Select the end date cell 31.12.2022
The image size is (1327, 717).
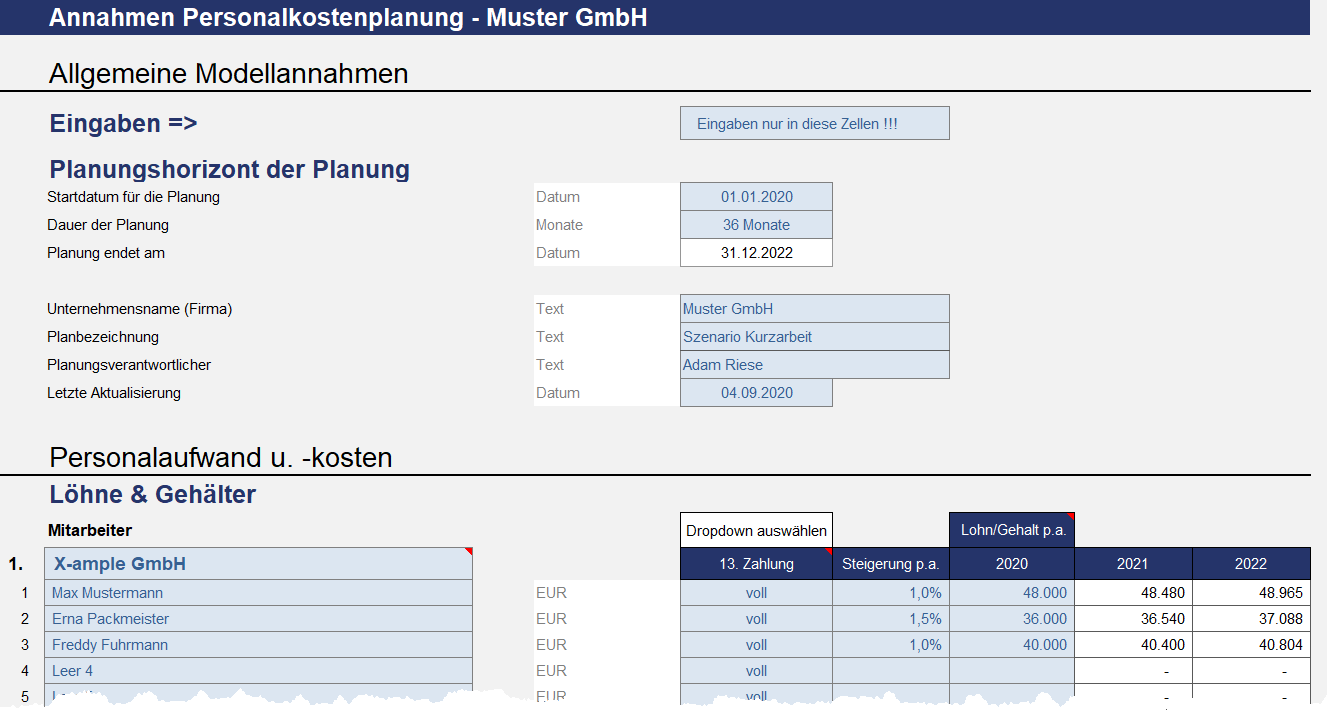coord(756,253)
